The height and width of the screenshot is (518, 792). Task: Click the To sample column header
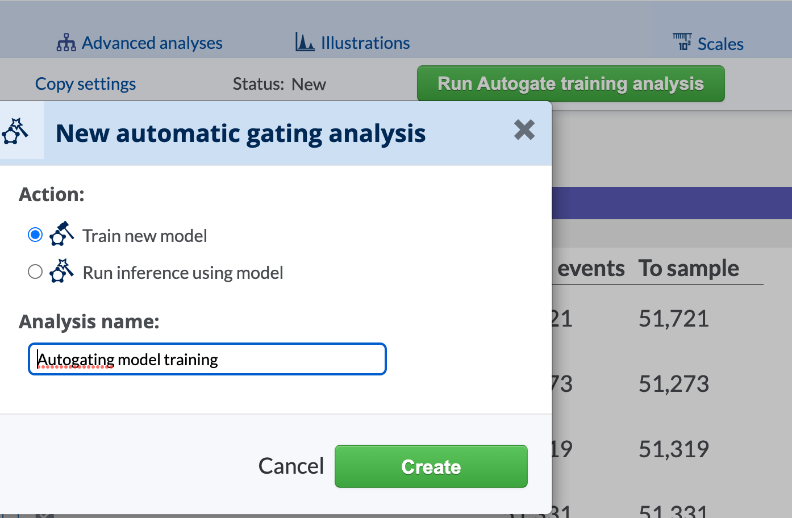(689, 268)
